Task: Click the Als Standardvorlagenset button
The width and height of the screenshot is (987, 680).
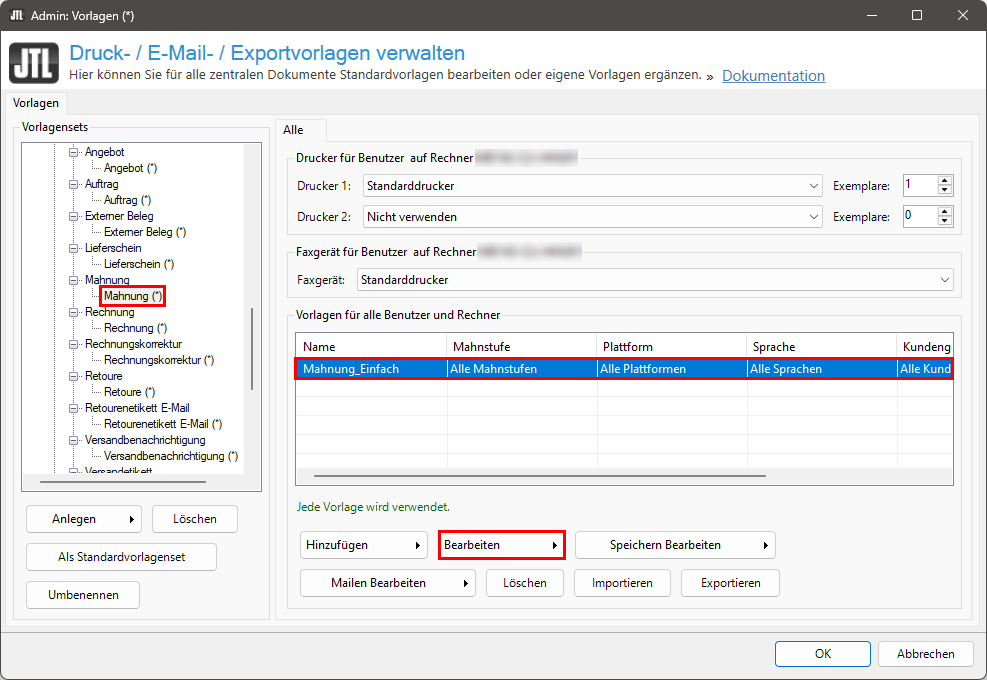Action: 121,557
